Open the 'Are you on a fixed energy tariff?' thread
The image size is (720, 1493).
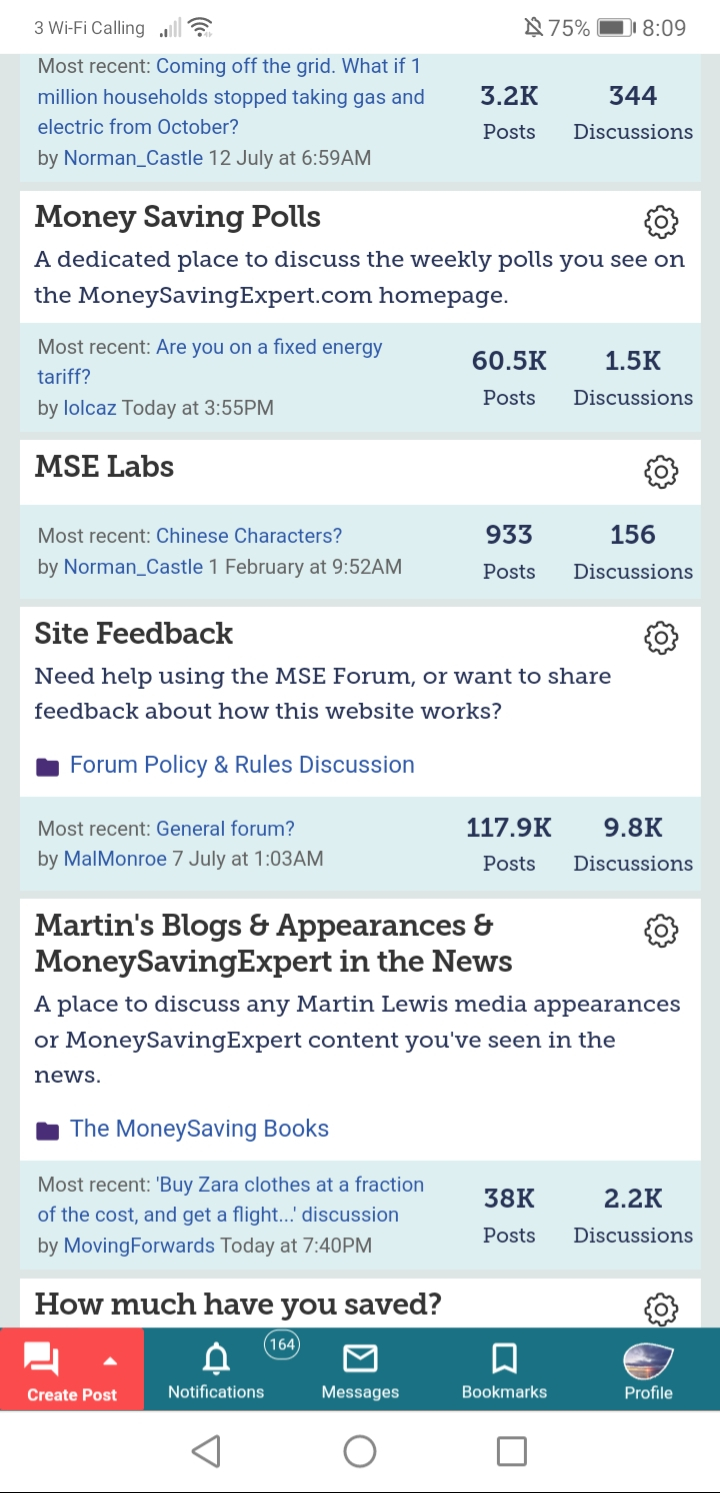pyautogui.click(x=210, y=362)
